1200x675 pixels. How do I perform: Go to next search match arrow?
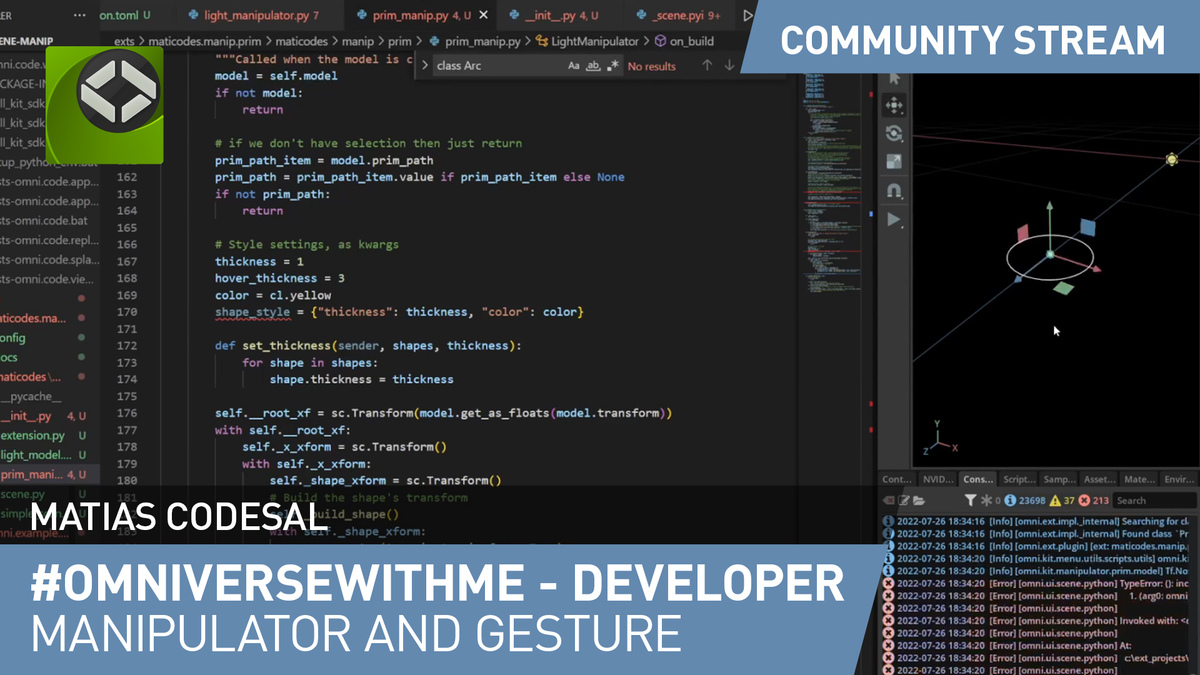click(730, 65)
